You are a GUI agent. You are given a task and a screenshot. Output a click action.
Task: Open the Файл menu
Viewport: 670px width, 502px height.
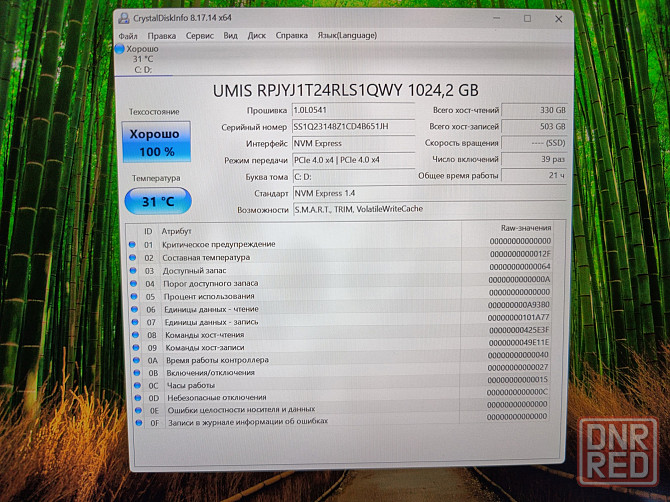click(128, 36)
